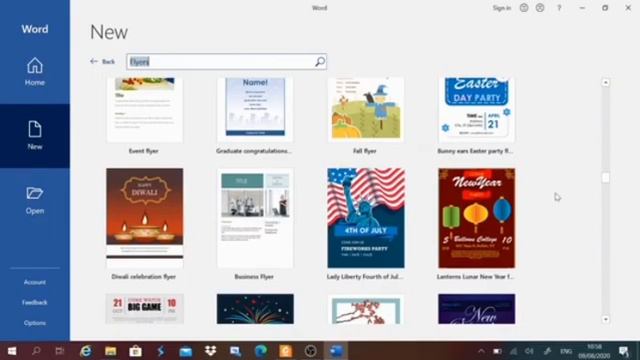
Task: Choose the Diwali celebration flyer template
Action: pyautogui.click(x=144, y=218)
